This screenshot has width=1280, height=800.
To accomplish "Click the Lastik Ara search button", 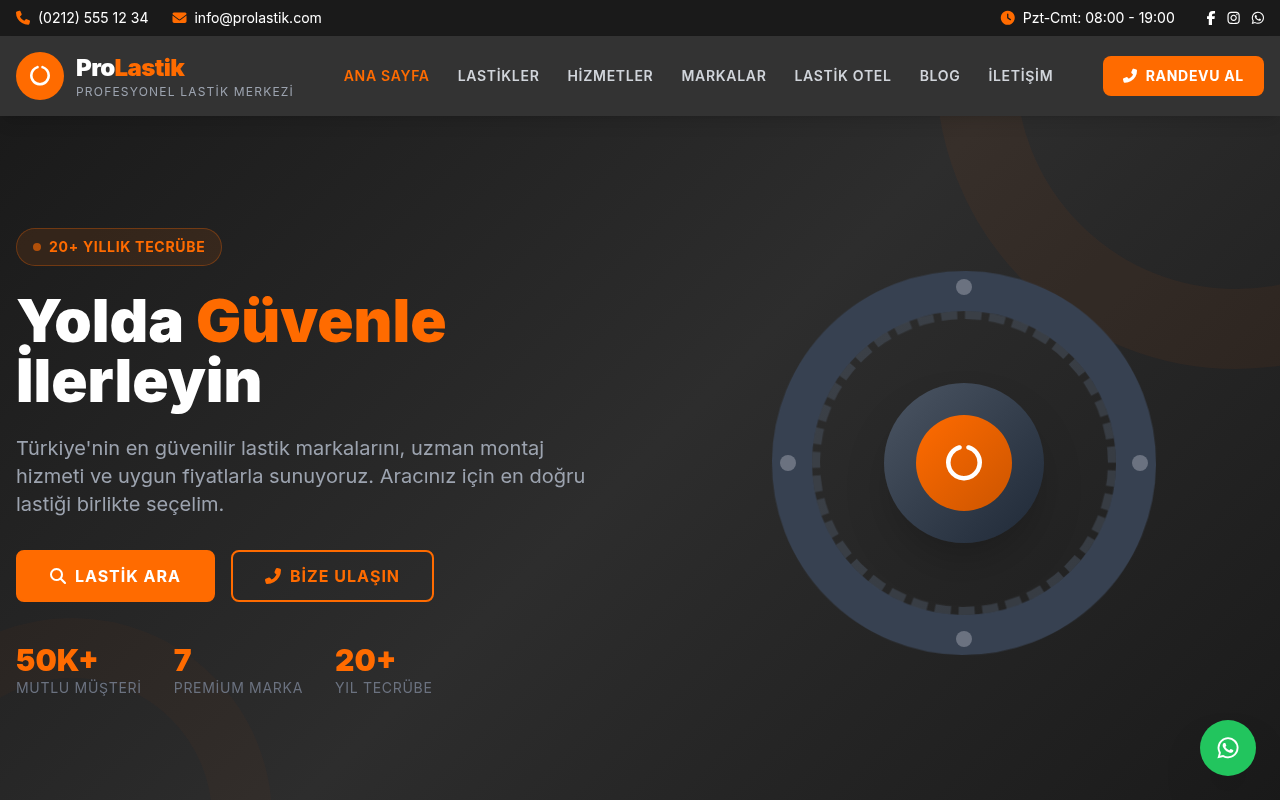I will click(115, 576).
